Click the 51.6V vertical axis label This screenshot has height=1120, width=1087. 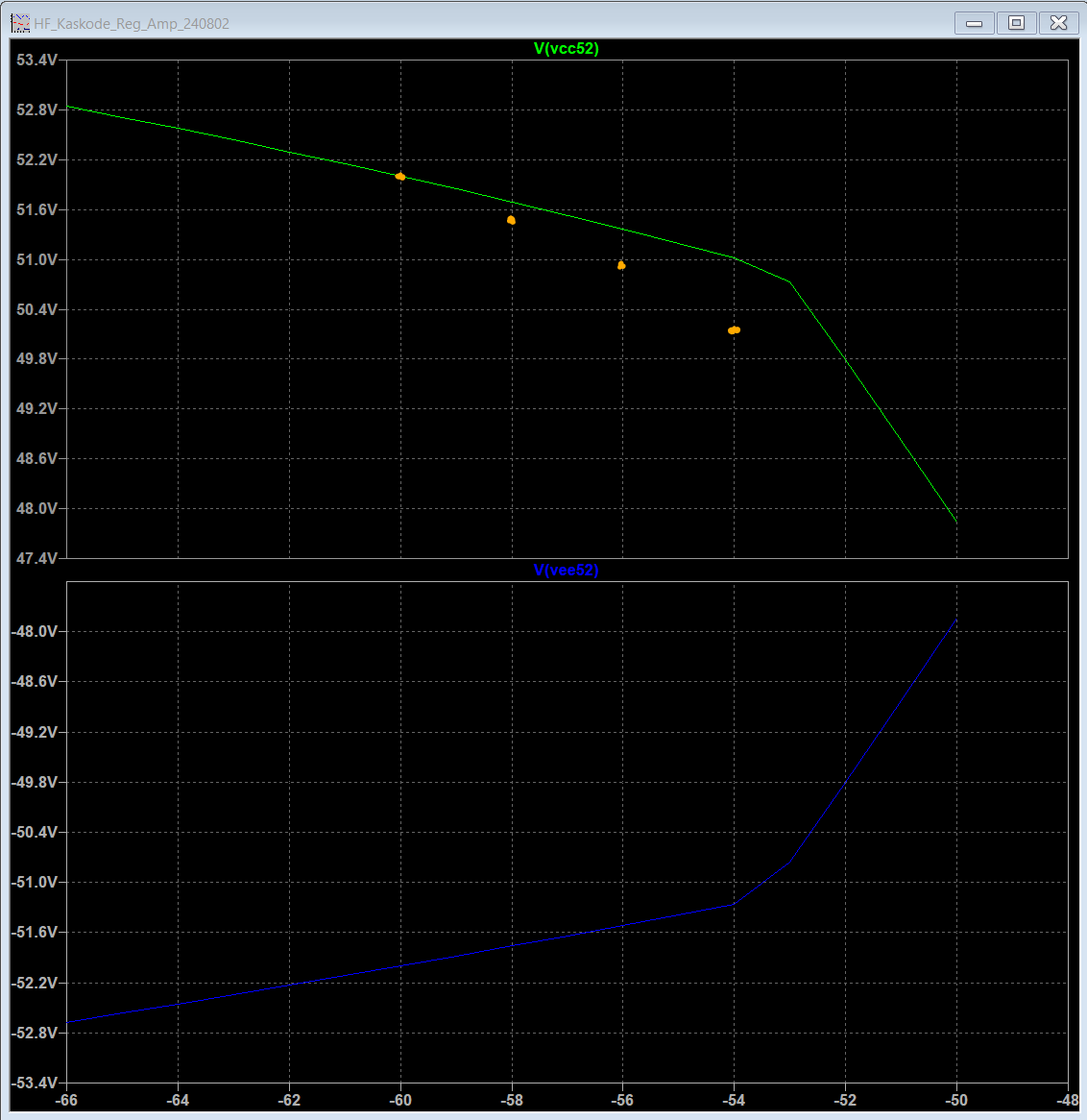point(36,210)
